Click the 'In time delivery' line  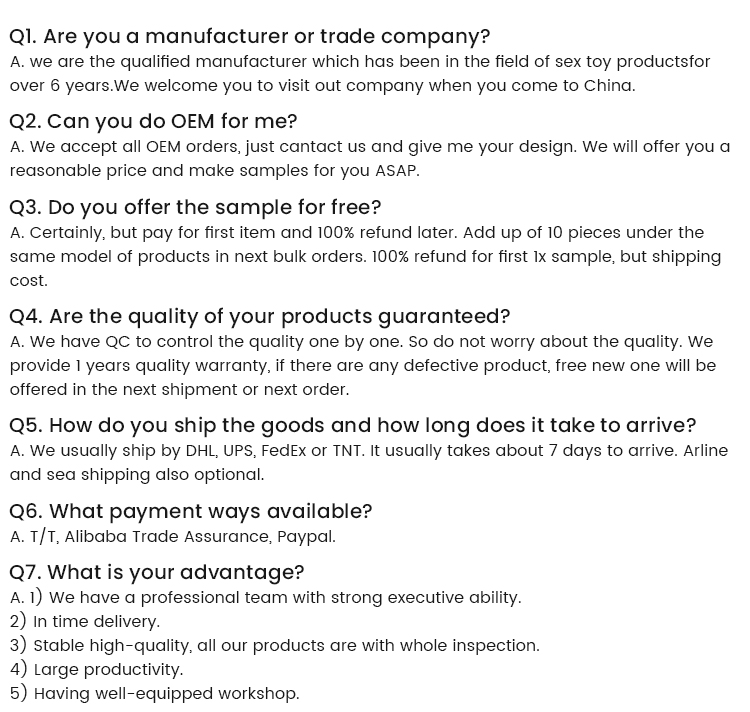pyautogui.click(x=85, y=622)
